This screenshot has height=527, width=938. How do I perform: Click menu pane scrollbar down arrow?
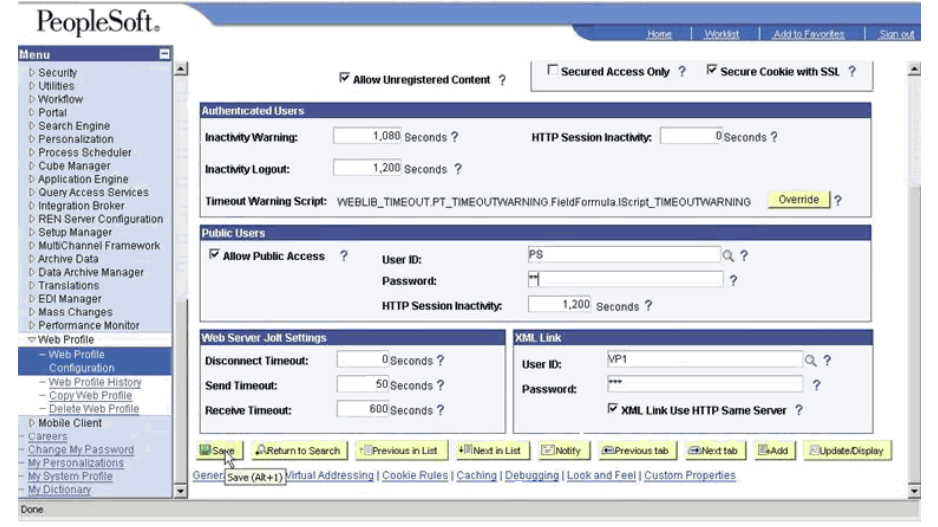click(x=181, y=491)
